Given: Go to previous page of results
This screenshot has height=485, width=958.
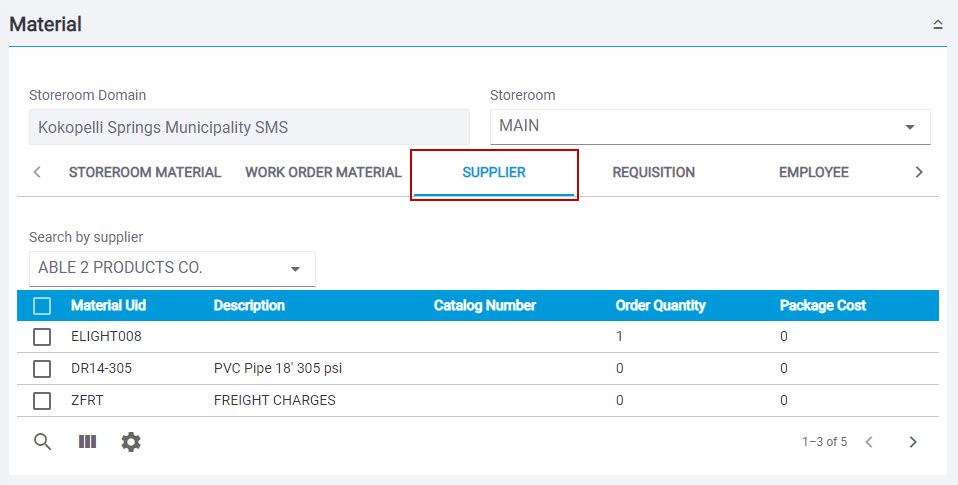Looking at the screenshot, I should (x=869, y=442).
